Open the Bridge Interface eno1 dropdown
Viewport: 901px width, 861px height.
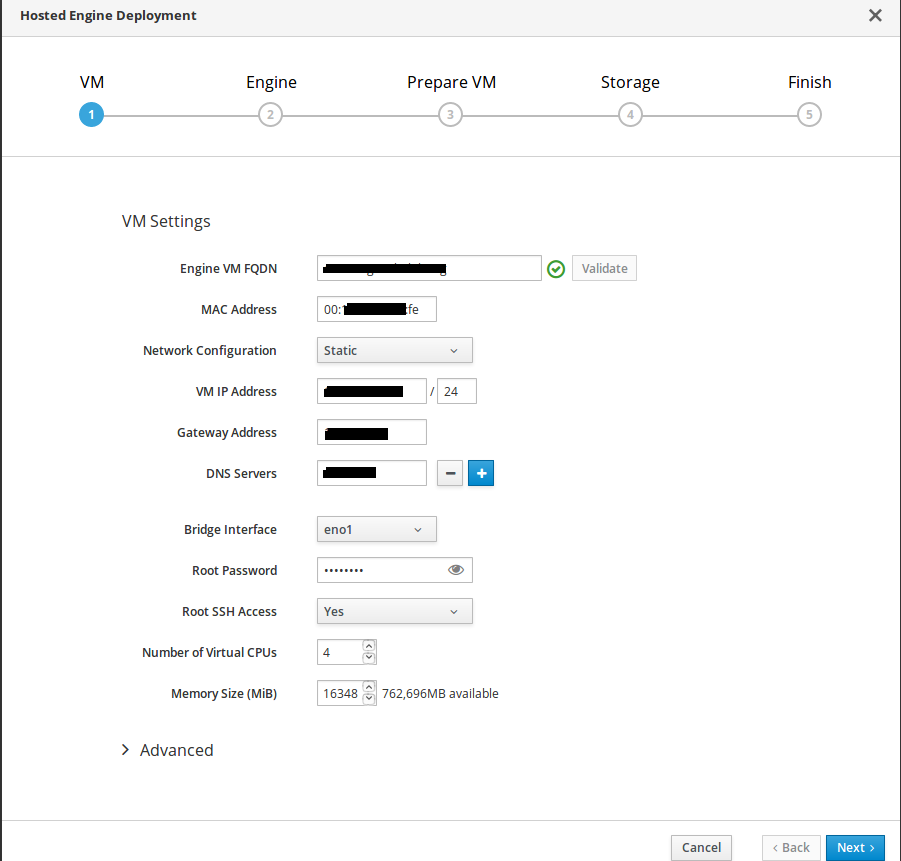pyautogui.click(x=376, y=529)
